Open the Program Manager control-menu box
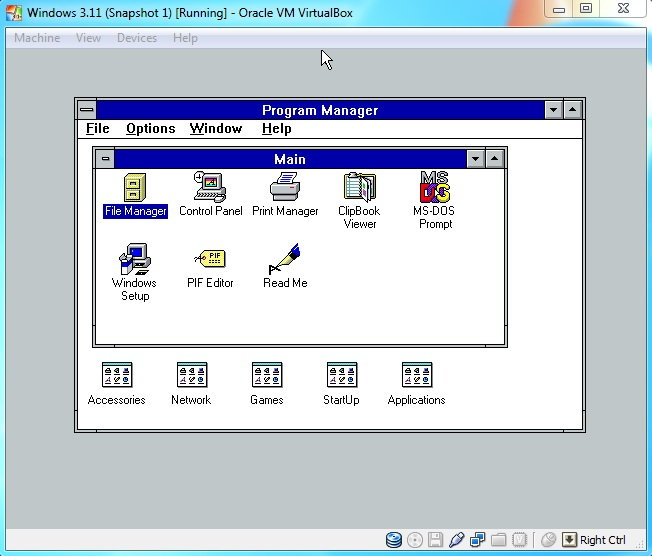Screen dimensions: 652x556 [x=87, y=110]
